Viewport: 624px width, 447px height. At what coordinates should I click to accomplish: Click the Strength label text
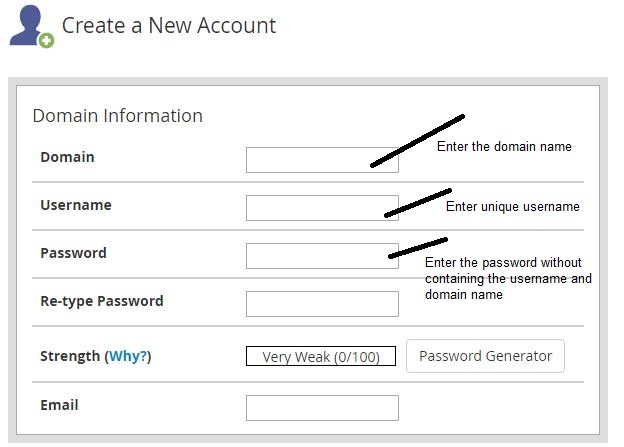coord(70,356)
